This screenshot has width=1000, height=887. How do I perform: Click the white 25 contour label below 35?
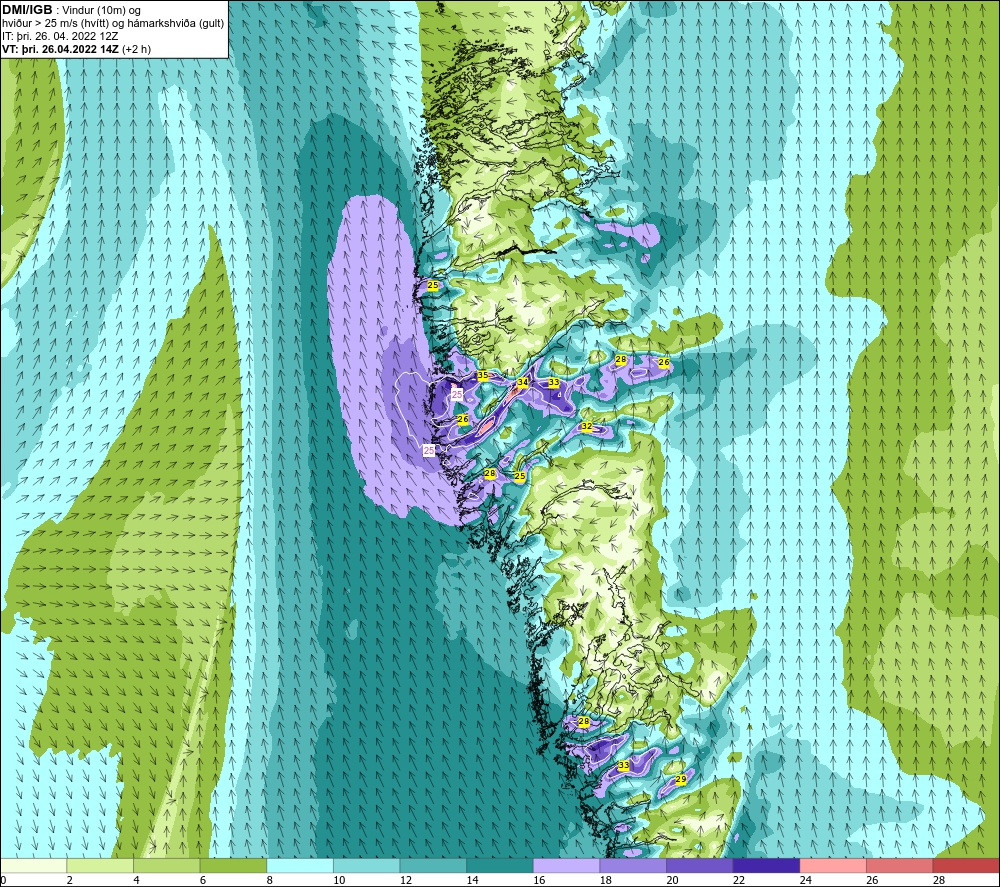457,395
